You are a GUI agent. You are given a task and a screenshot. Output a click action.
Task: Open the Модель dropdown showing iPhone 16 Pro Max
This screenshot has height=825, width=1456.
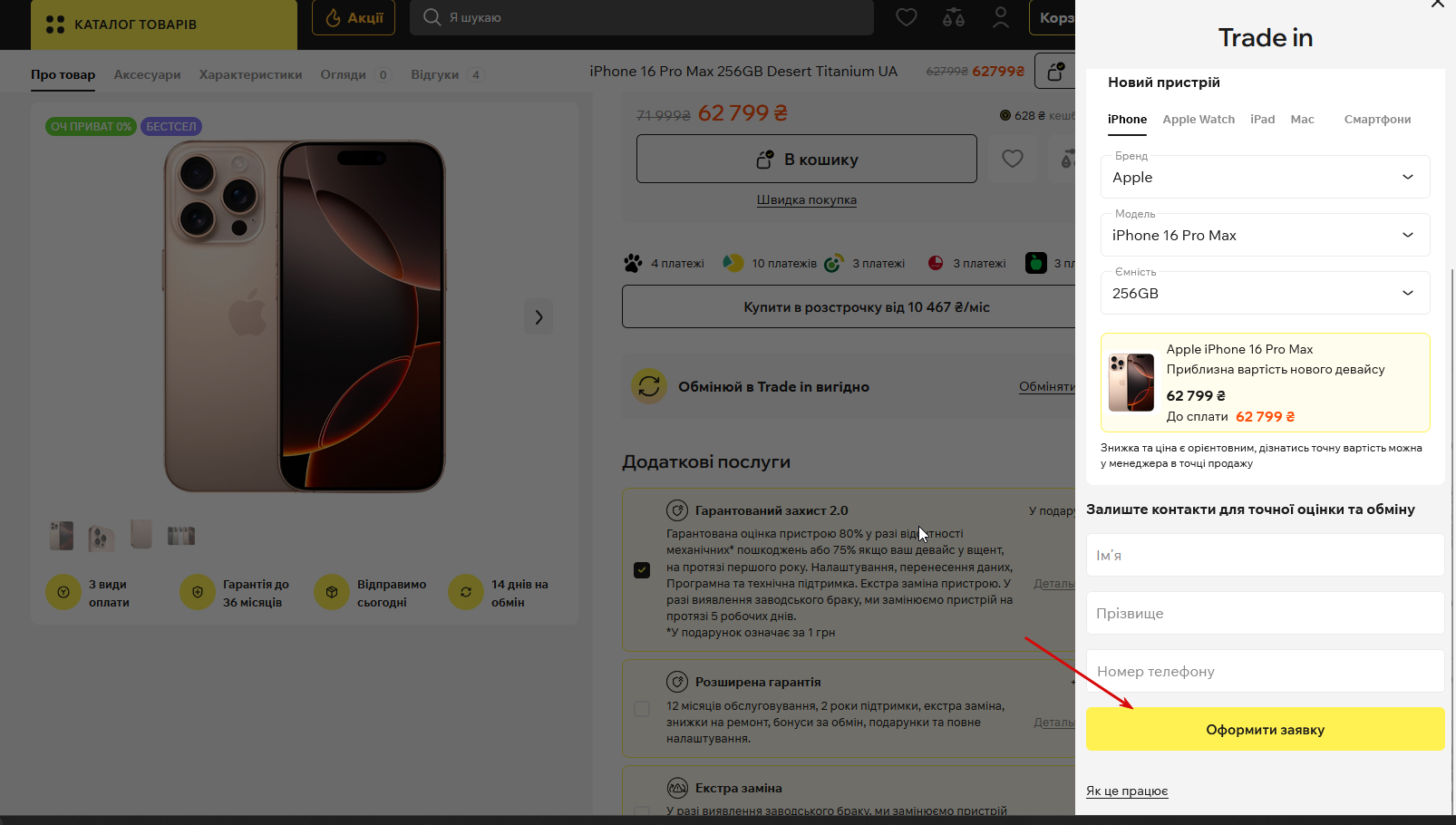1266,235
